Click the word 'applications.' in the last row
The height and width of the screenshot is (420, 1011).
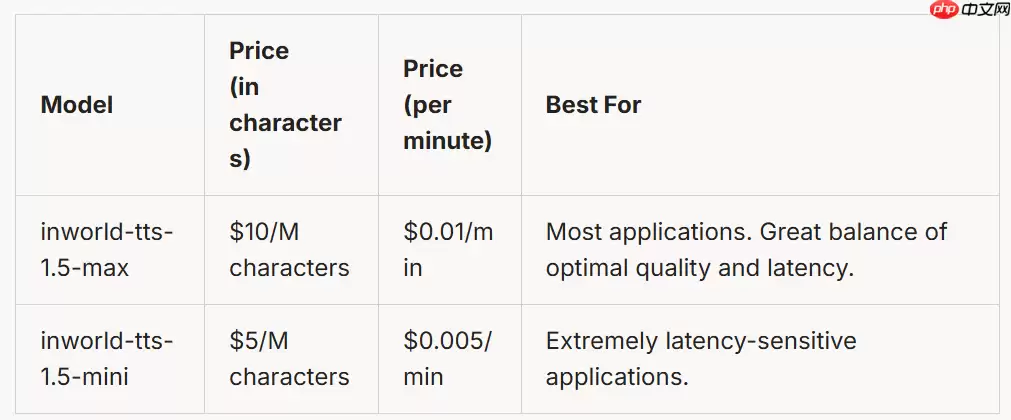pyautogui.click(x=617, y=377)
